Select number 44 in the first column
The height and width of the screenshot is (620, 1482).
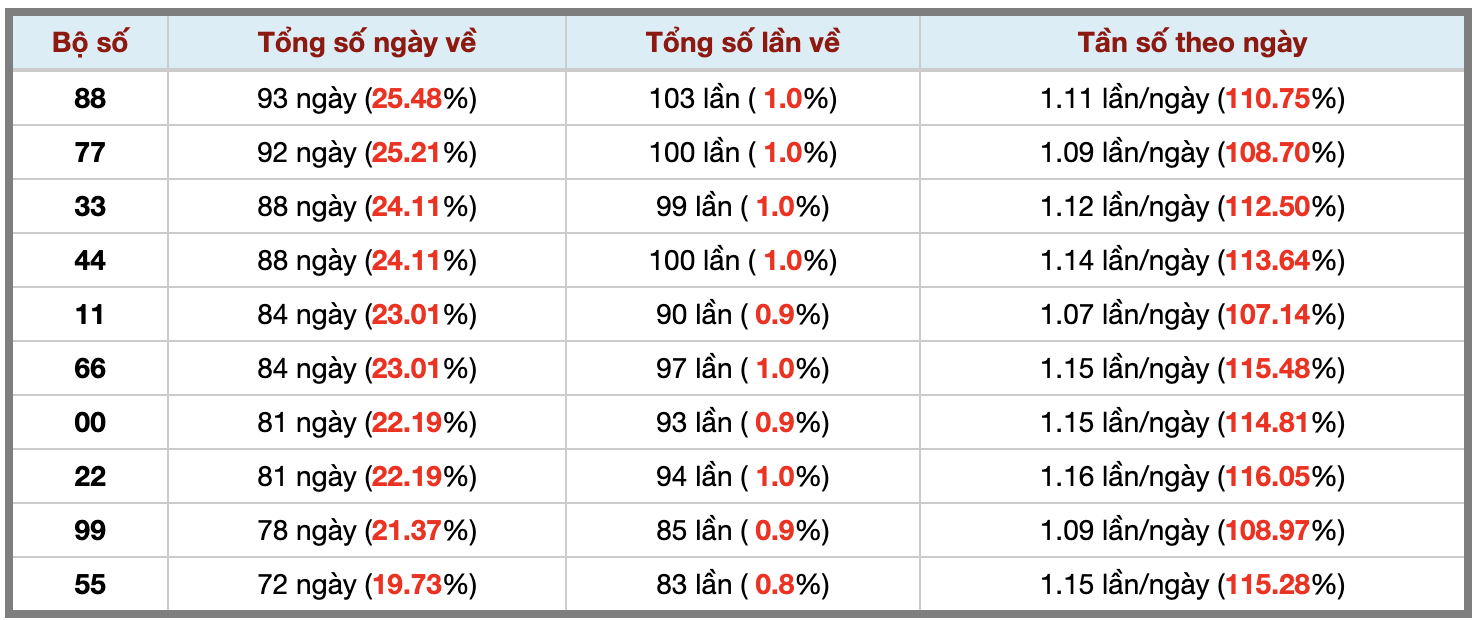[x=90, y=260]
